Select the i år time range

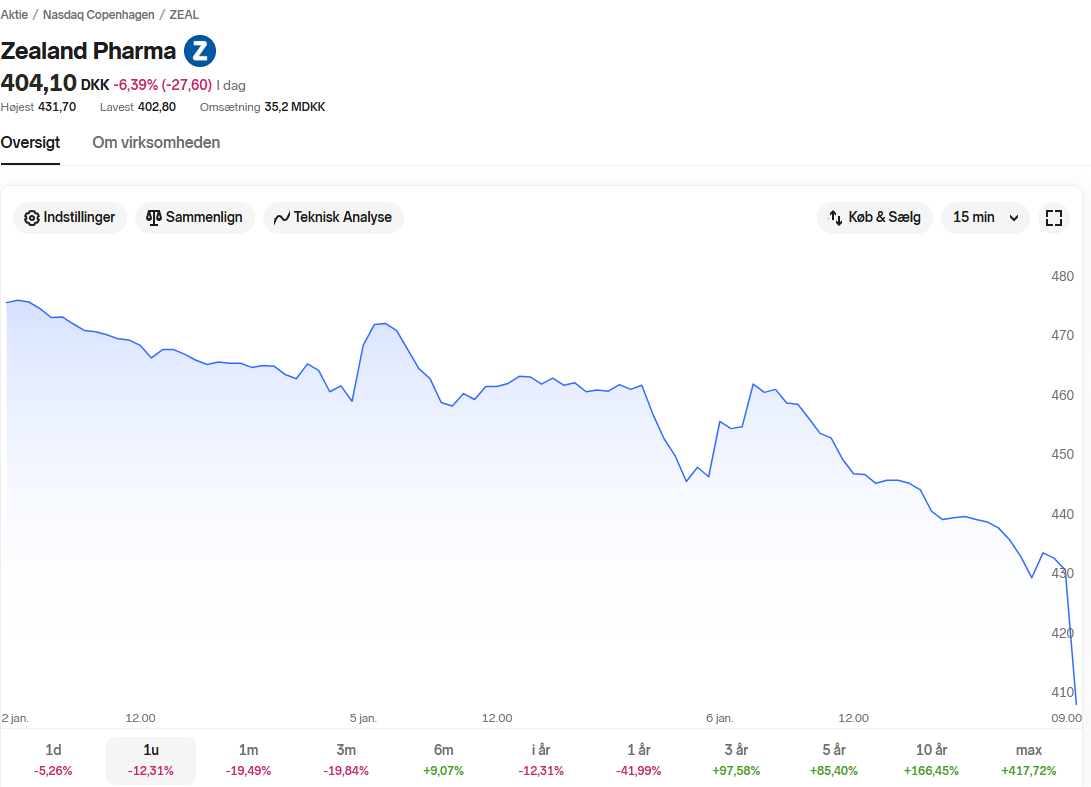(541, 760)
